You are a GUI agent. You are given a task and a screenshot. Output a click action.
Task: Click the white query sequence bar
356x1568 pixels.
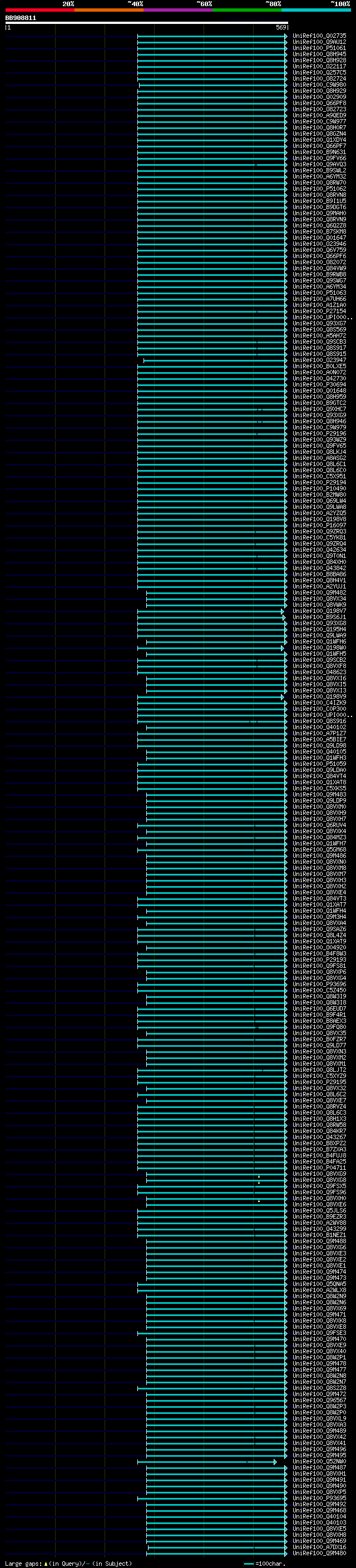click(147, 22)
